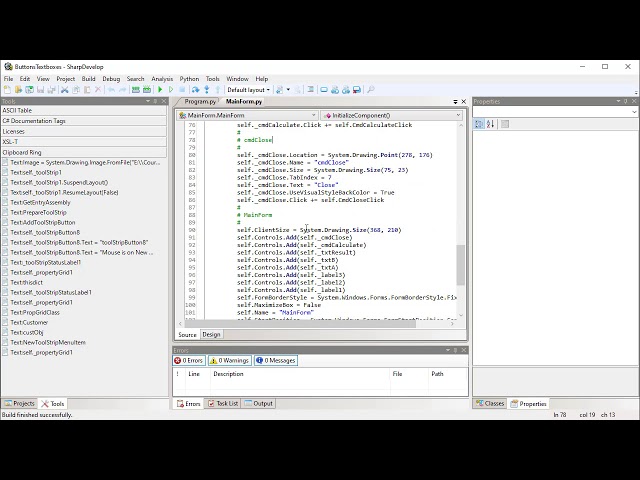Select the Text:PrepareToolStrip clipboard item

[x=38, y=213]
